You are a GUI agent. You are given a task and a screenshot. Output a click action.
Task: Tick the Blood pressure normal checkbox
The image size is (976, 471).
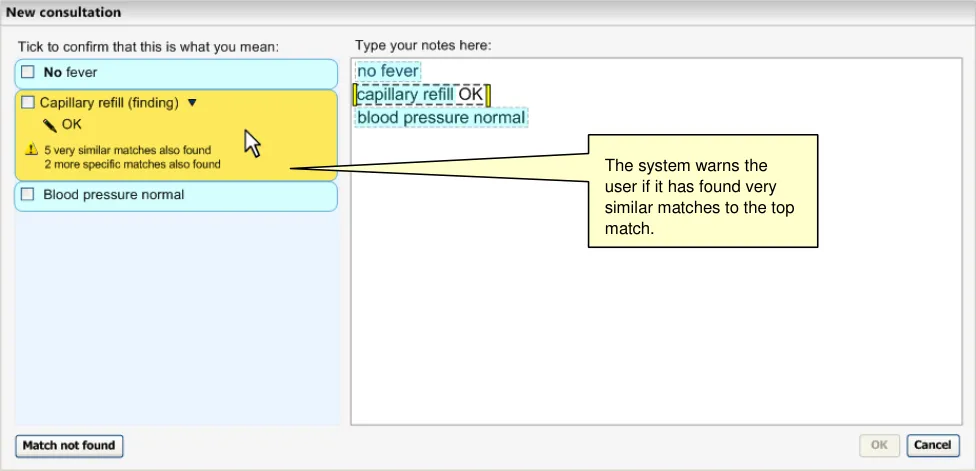[x=28, y=195]
